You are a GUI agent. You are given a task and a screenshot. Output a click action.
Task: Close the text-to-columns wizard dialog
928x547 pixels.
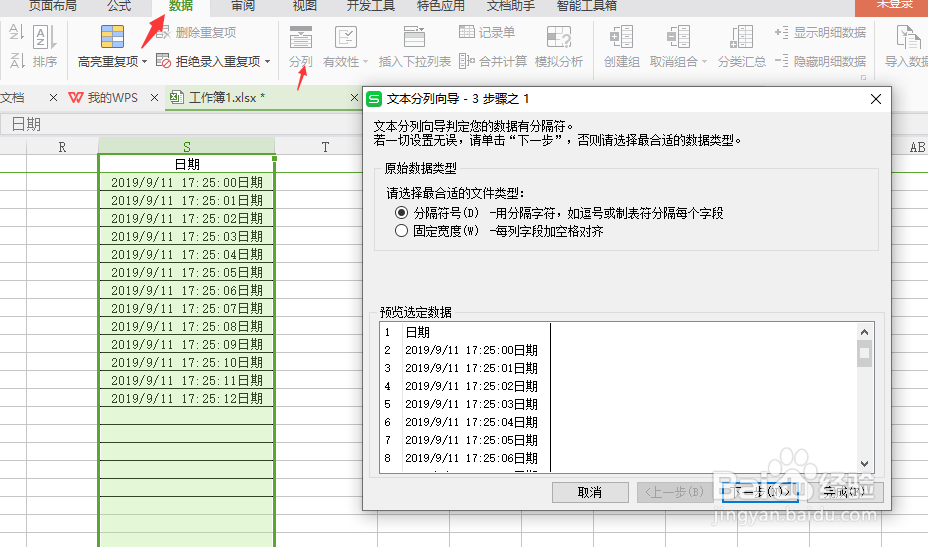click(876, 99)
